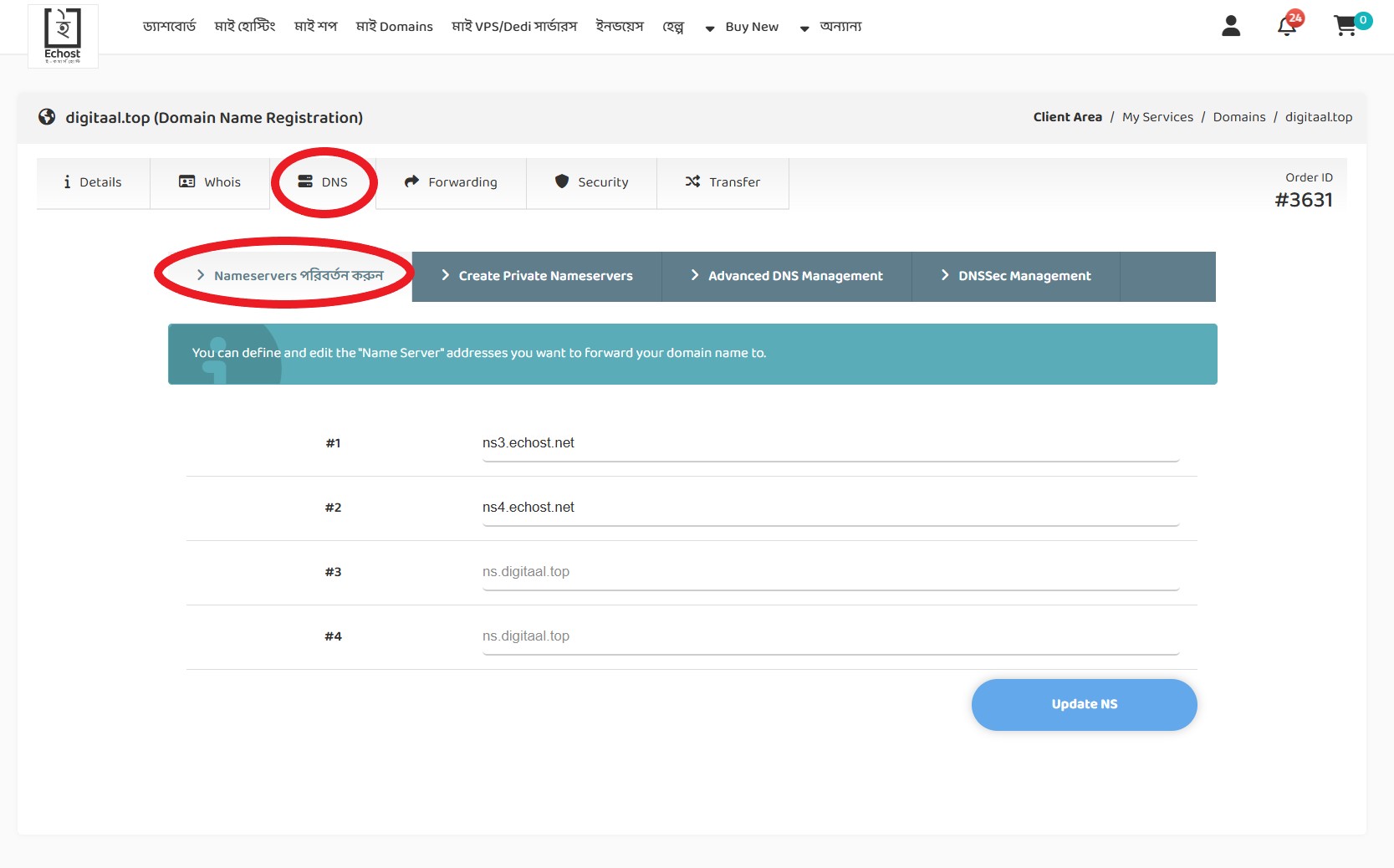The height and width of the screenshot is (868, 1394).
Task: Click nameserver #1 field ns3.echost.net
Action: click(830, 444)
